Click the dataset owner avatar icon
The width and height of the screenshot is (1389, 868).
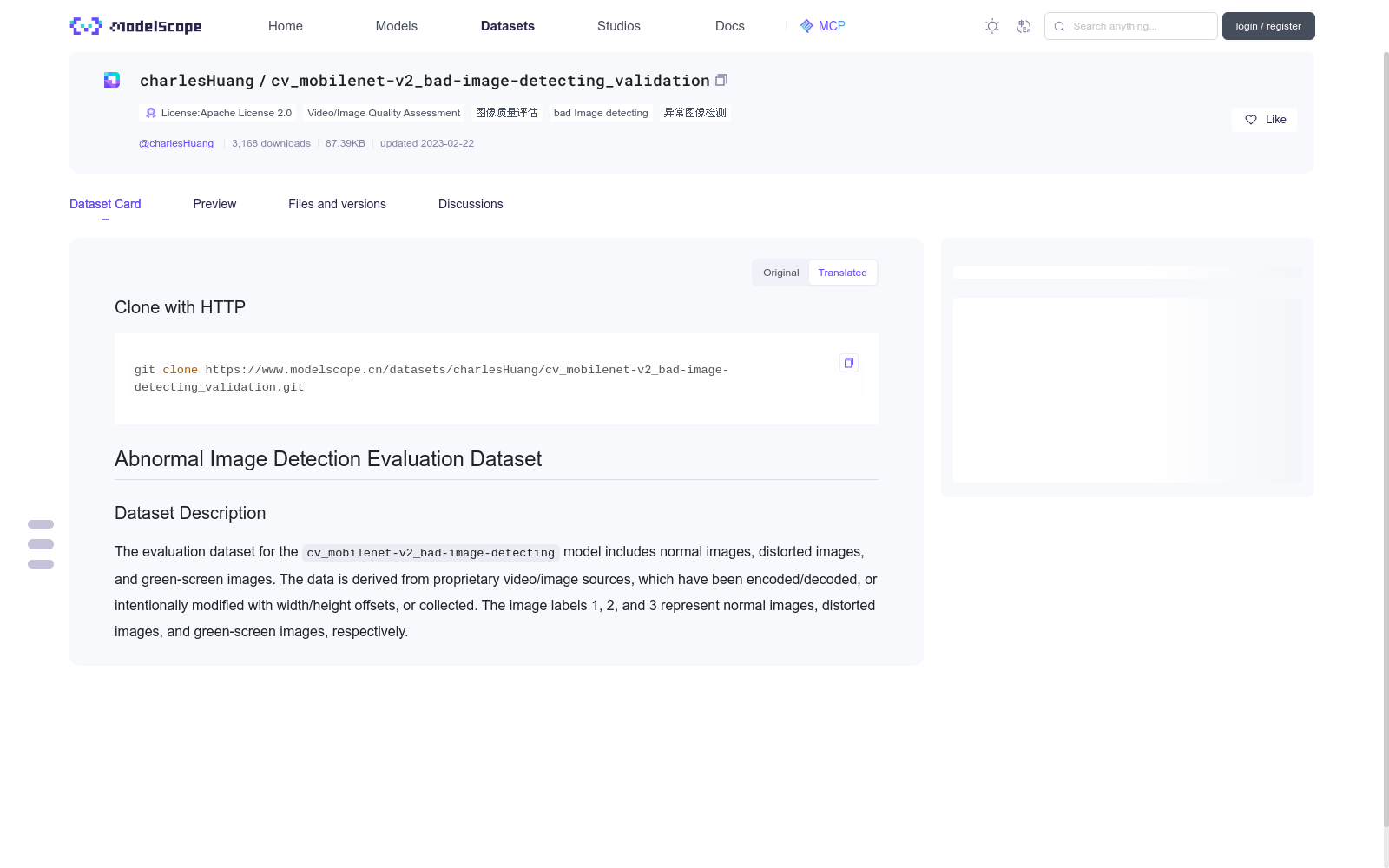pyautogui.click(x=112, y=80)
